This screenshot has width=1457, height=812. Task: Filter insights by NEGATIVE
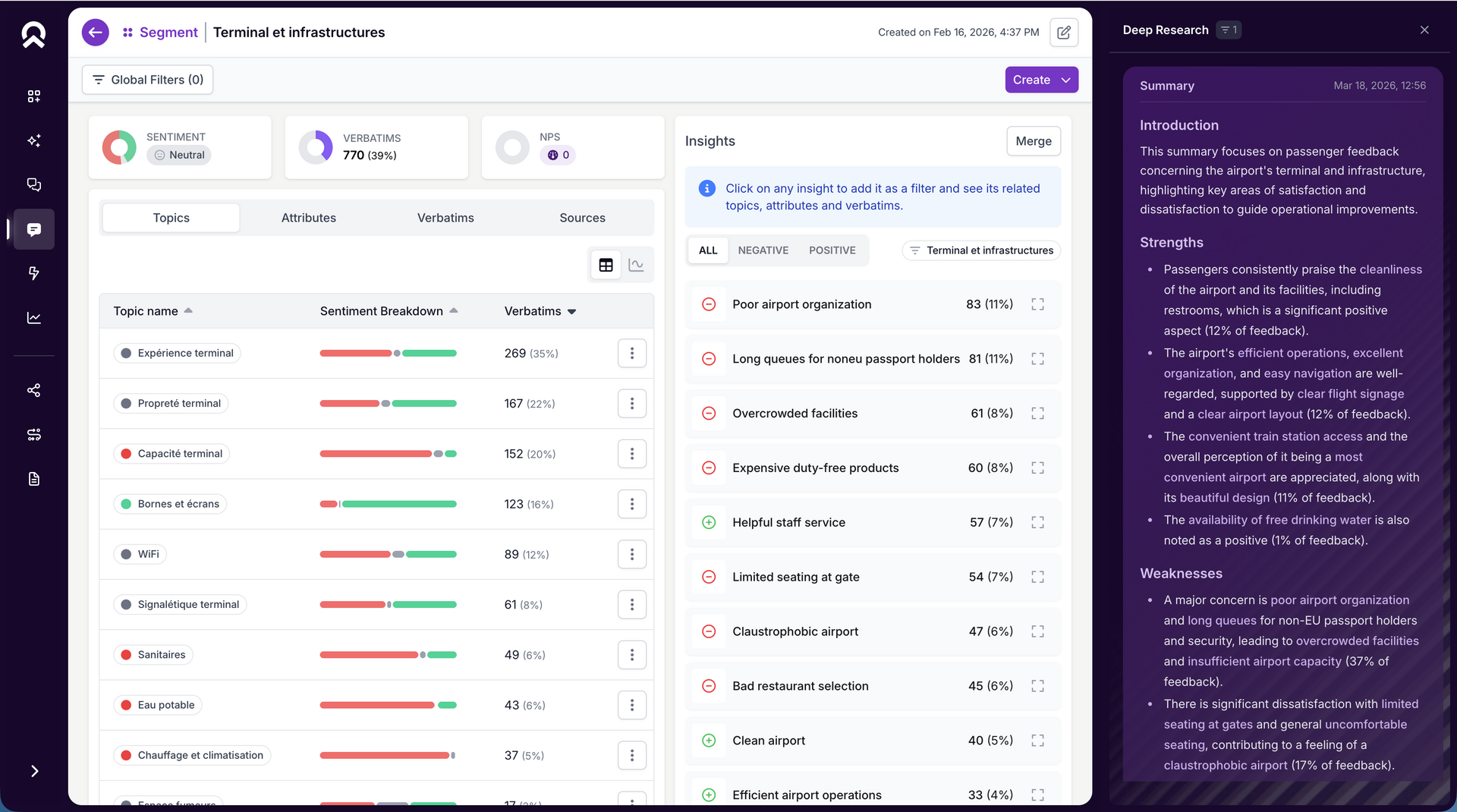point(763,250)
